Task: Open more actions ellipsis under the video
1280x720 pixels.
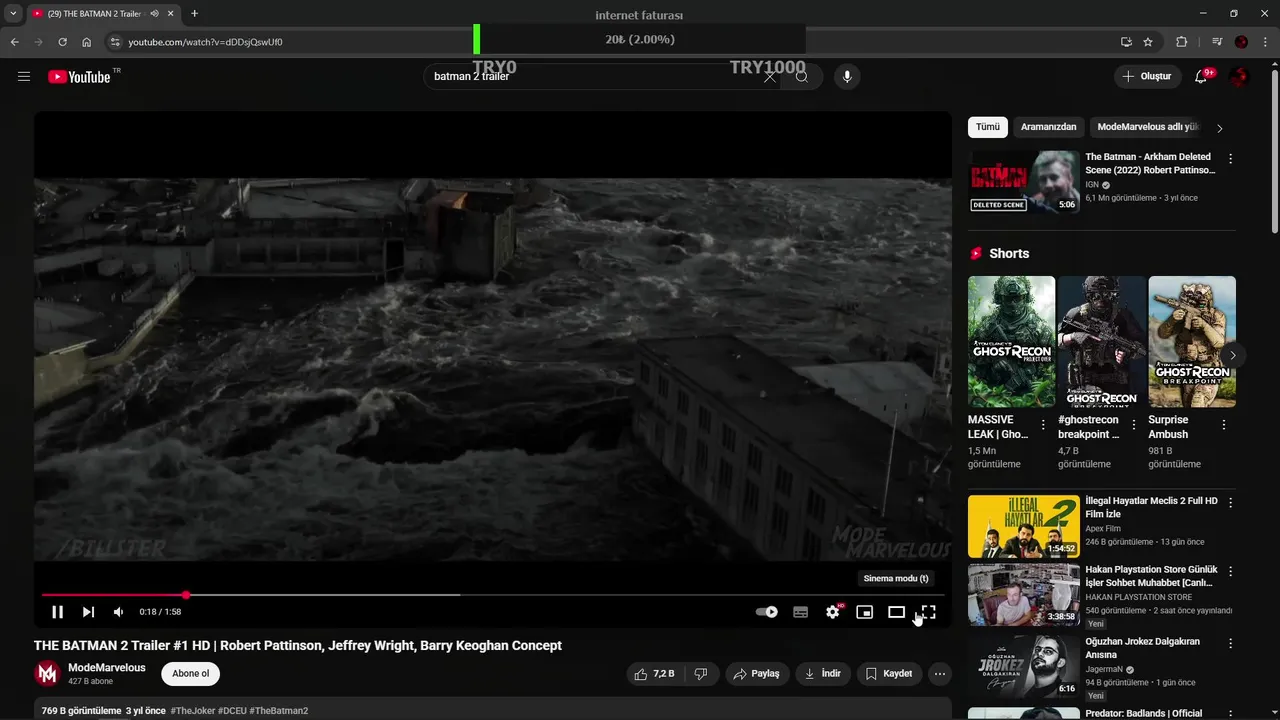Action: pyautogui.click(x=939, y=674)
